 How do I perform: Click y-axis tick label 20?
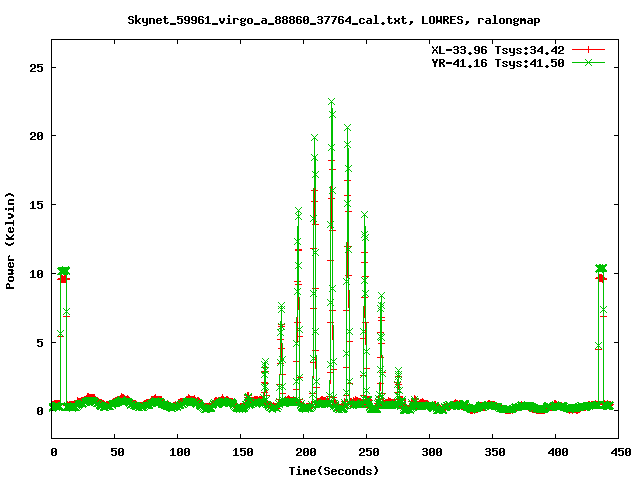(x=36, y=136)
